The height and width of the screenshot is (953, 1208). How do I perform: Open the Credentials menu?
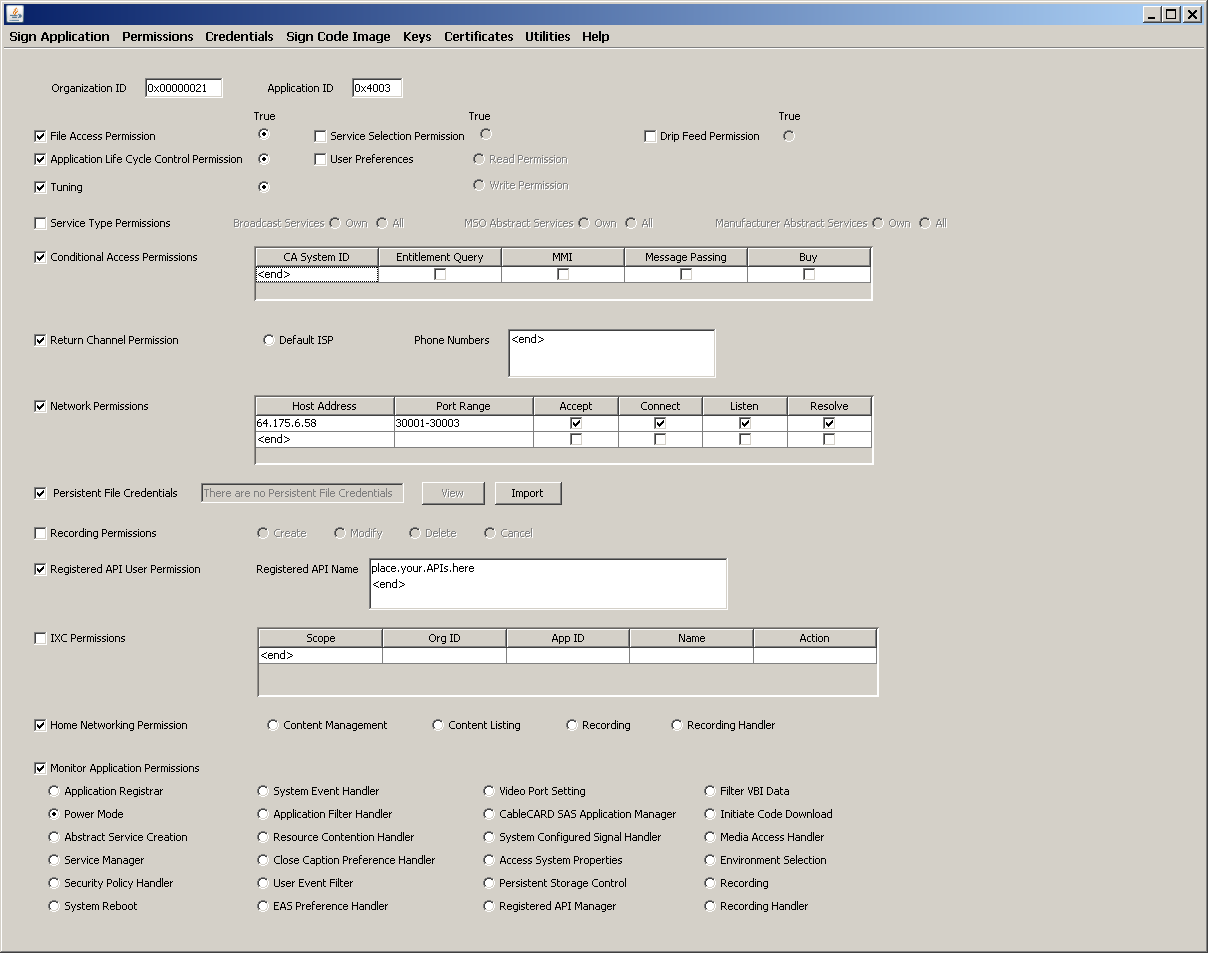[x=239, y=37]
